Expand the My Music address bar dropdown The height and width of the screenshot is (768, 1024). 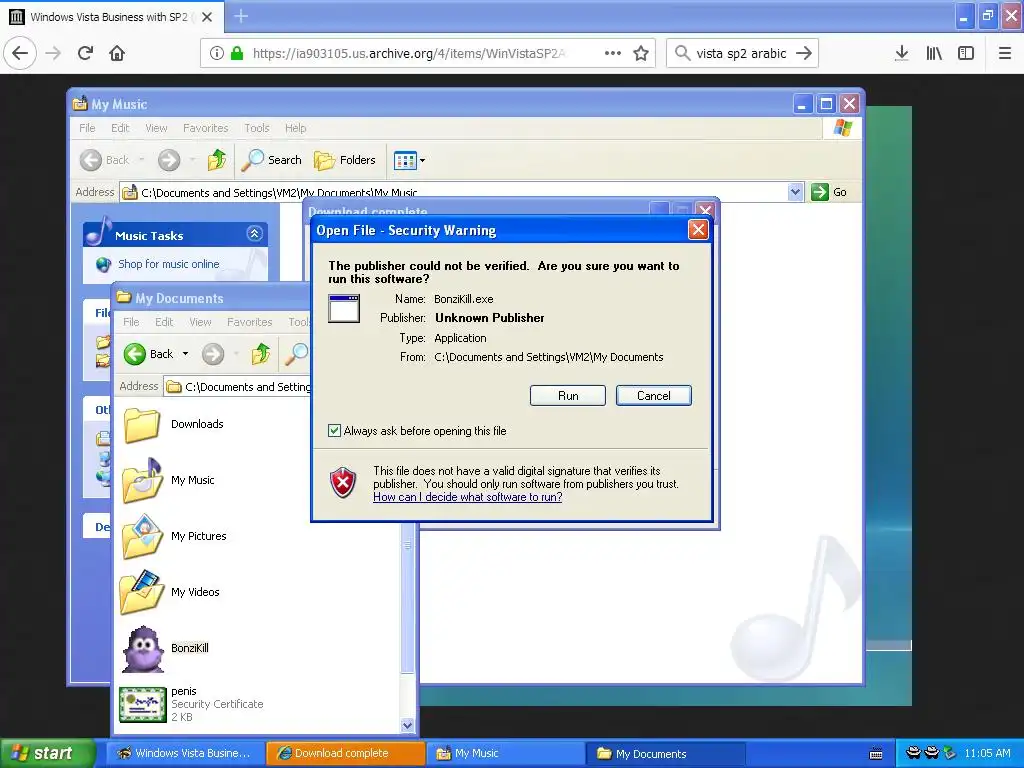point(795,192)
